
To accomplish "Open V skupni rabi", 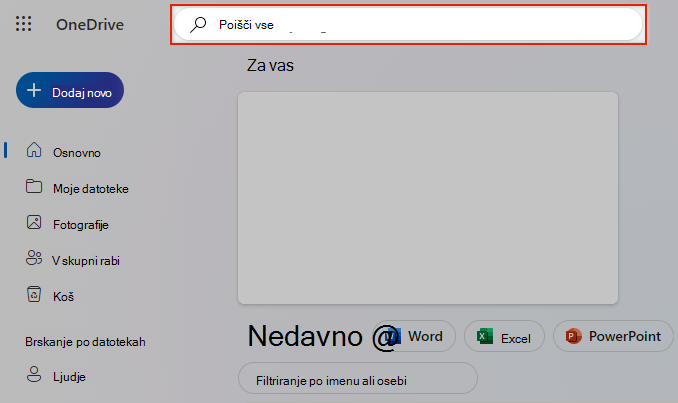I will click(x=86, y=261).
